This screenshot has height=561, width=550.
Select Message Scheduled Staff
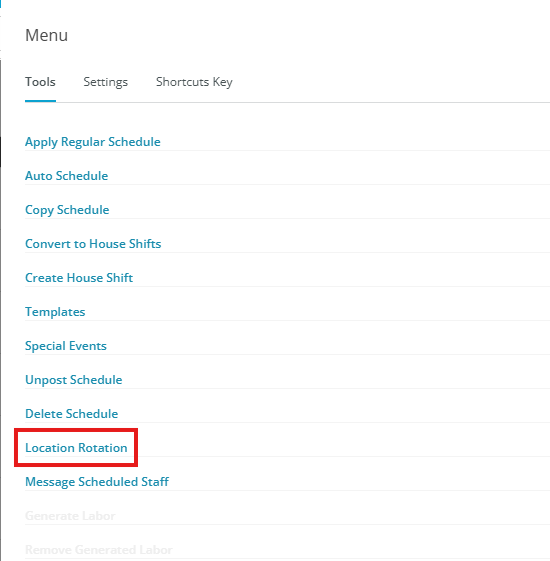point(97,482)
